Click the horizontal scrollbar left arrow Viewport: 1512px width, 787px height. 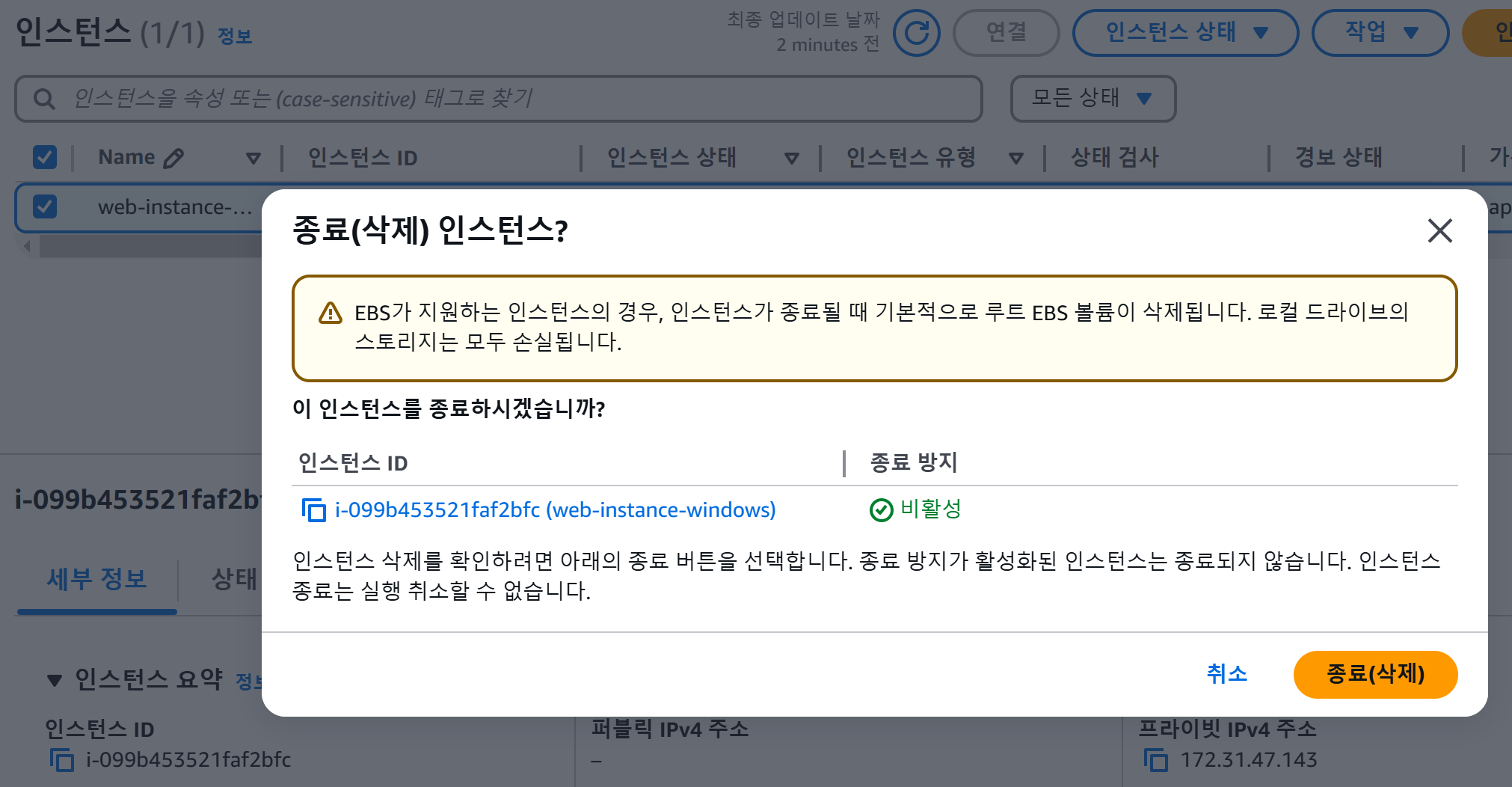27,246
